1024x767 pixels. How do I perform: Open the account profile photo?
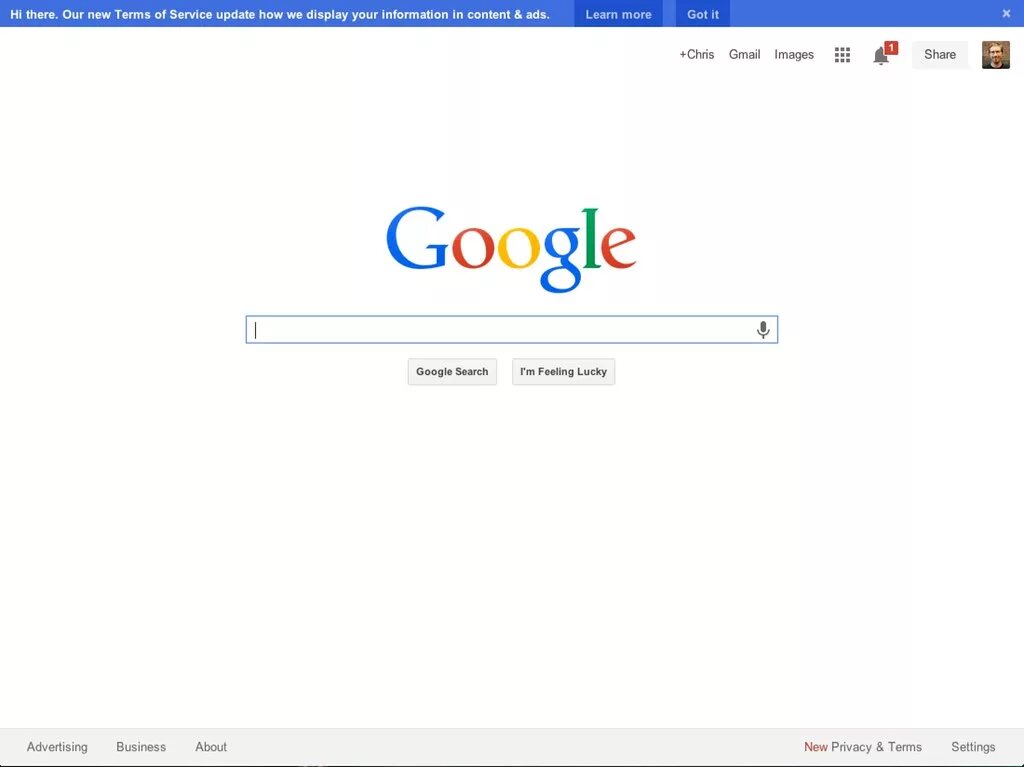[996, 55]
